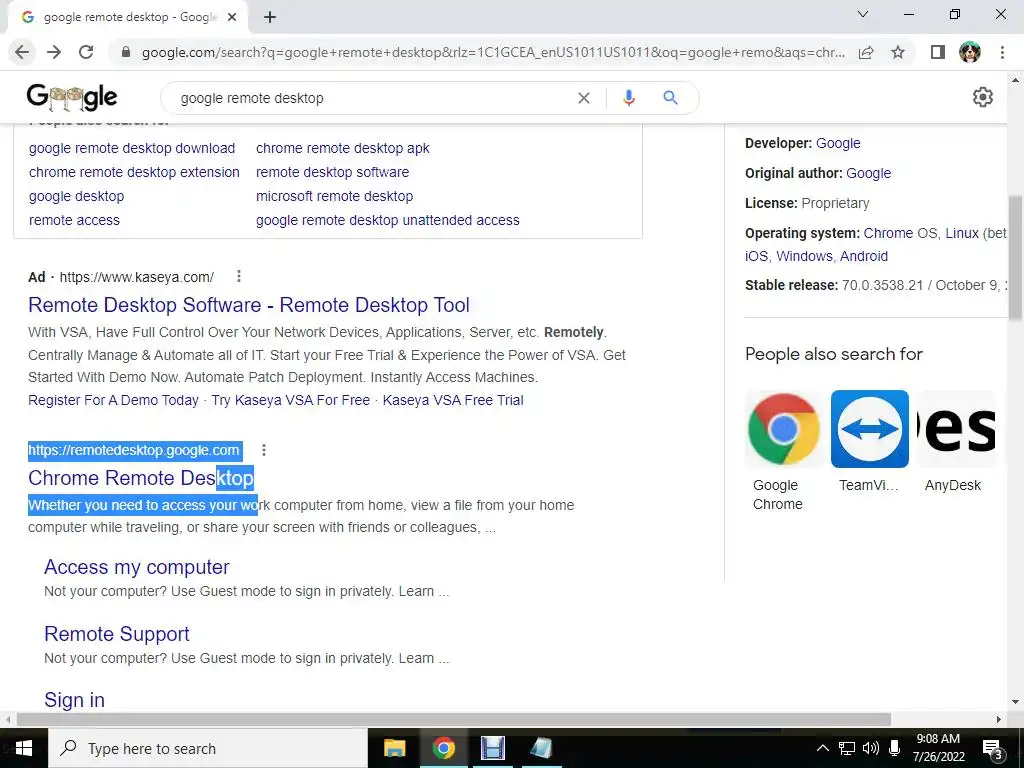Clear the search box text
This screenshot has height=768, width=1024.
[x=584, y=98]
